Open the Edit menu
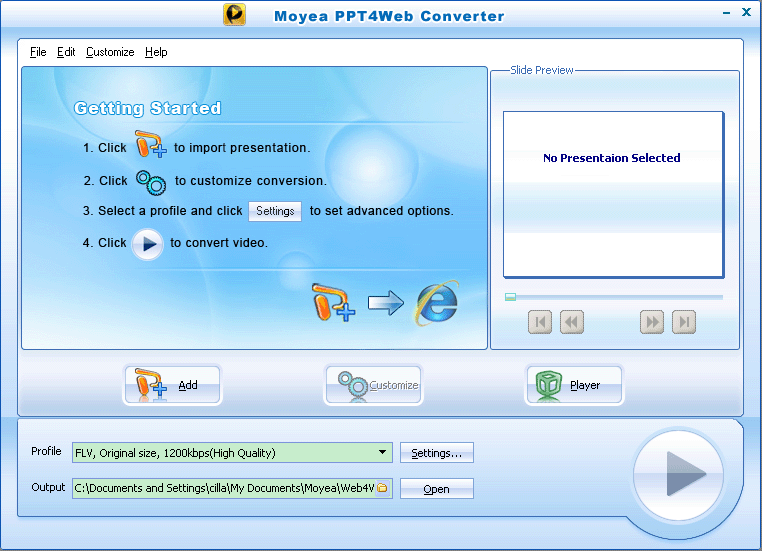This screenshot has height=551, width=762. (x=66, y=52)
